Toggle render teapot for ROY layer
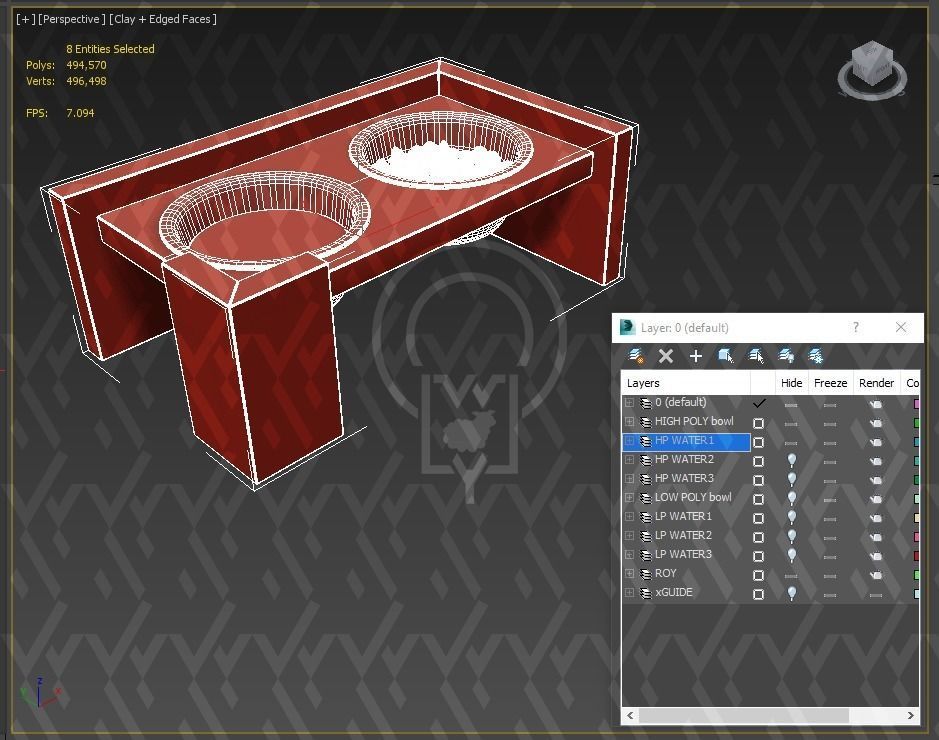Screen dimensions: 939x740 point(876,575)
